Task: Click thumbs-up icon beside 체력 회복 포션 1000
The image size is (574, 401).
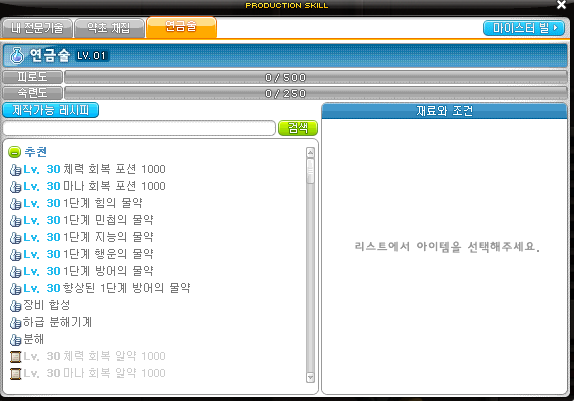Action: coord(15,170)
